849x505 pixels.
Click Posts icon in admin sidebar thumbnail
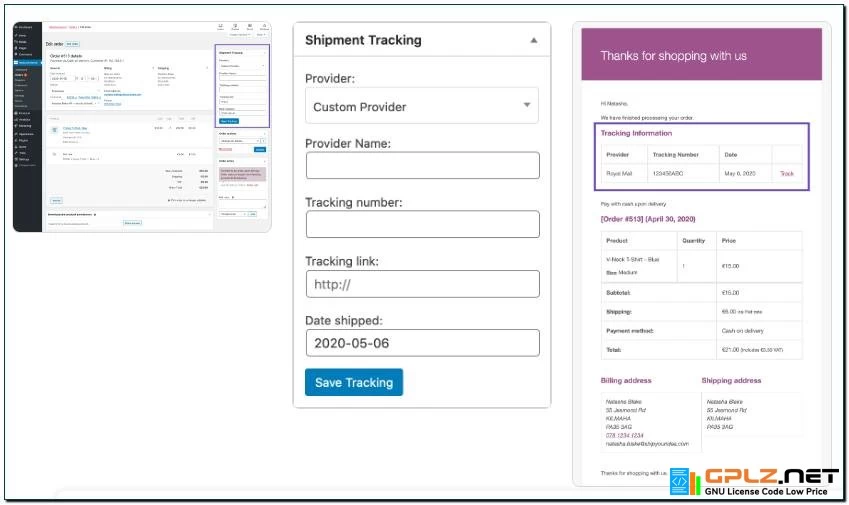pyautogui.click(x=16, y=36)
